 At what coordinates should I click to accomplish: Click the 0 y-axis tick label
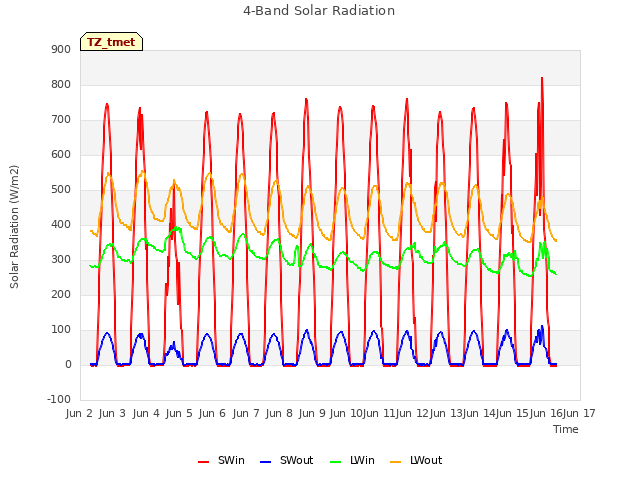click(68, 364)
